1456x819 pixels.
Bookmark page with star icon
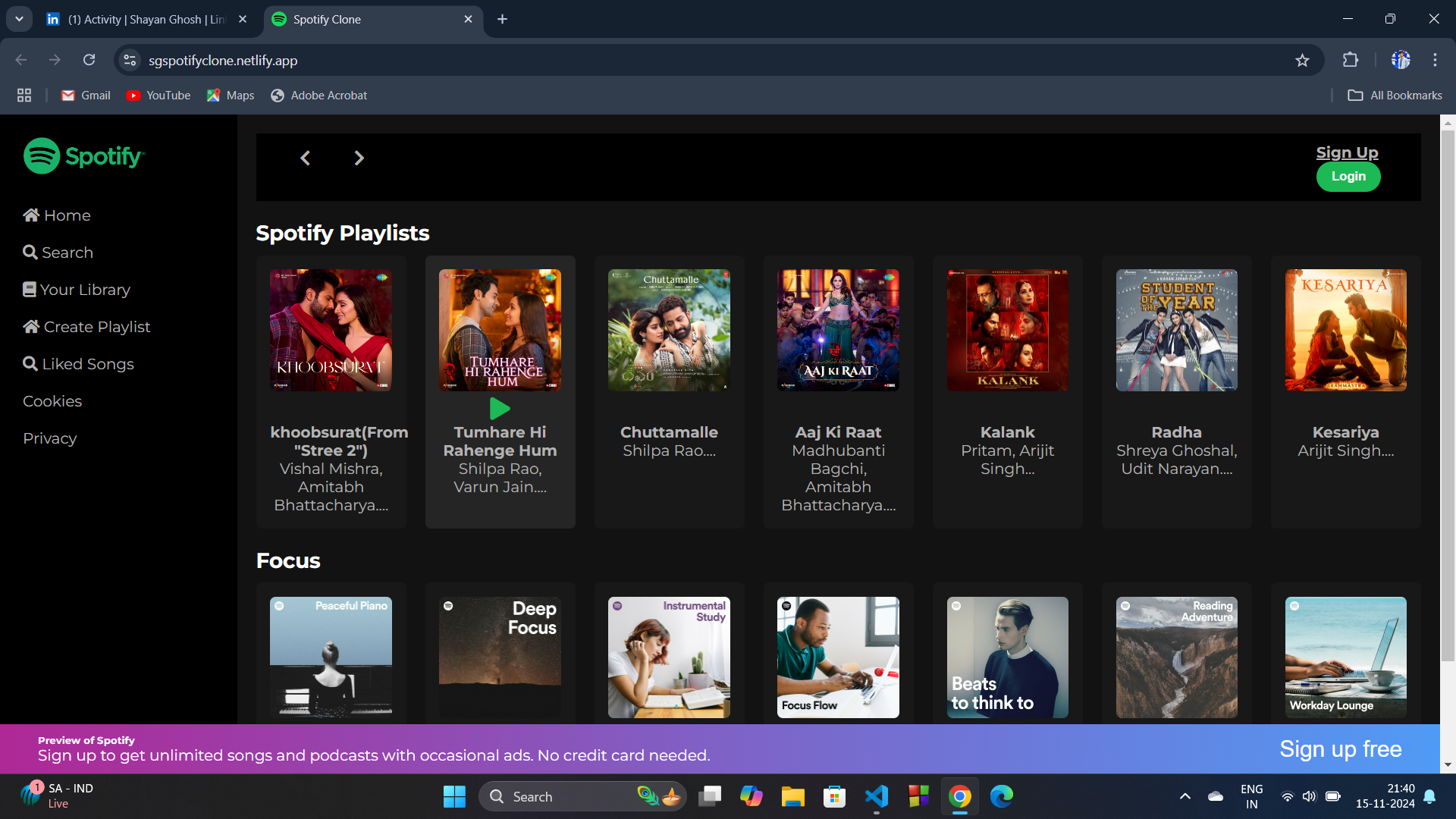[1302, 61]
